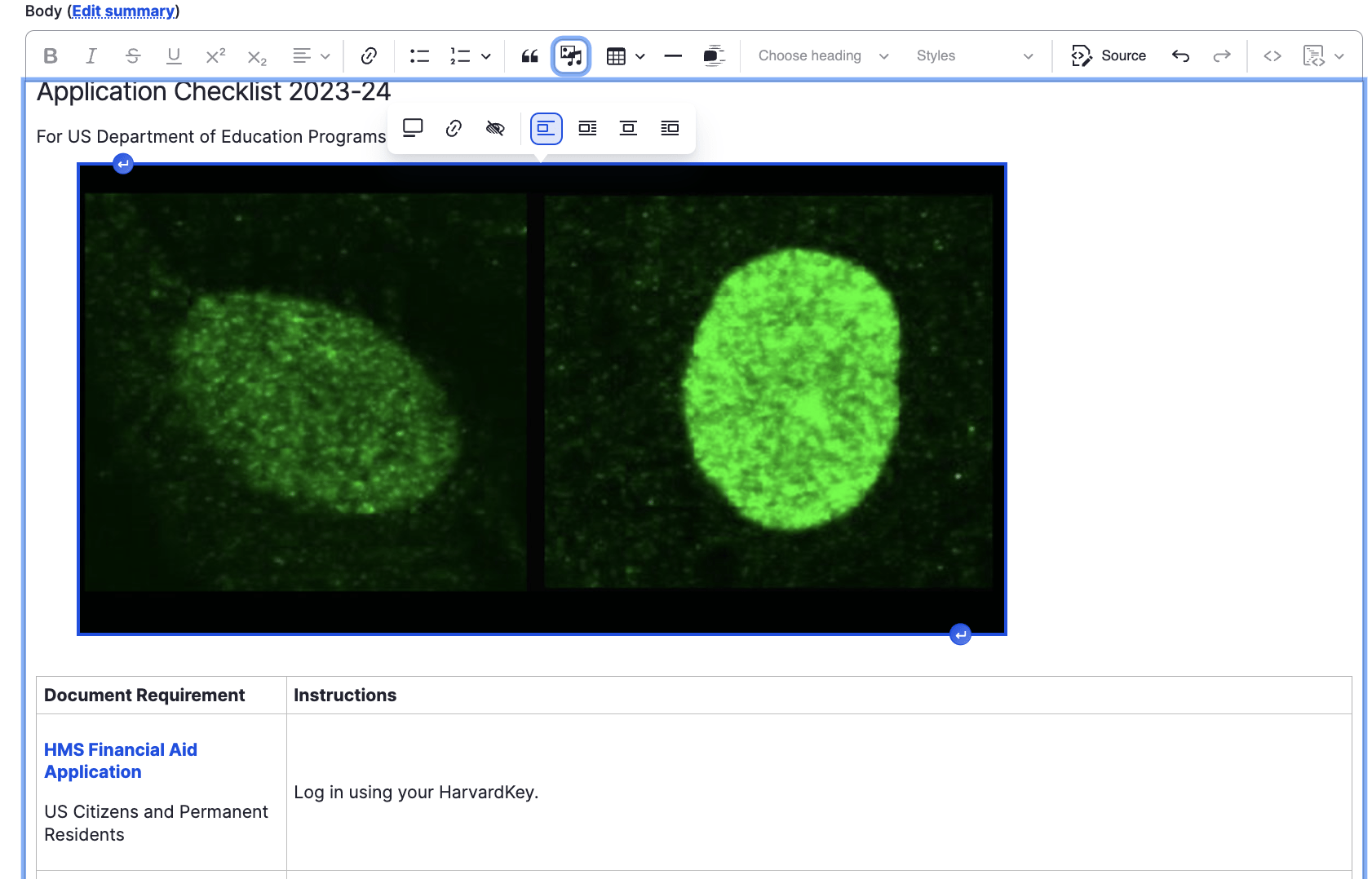Open the Styles dropdown
The image size is (1372, 879).
point(975,55)
